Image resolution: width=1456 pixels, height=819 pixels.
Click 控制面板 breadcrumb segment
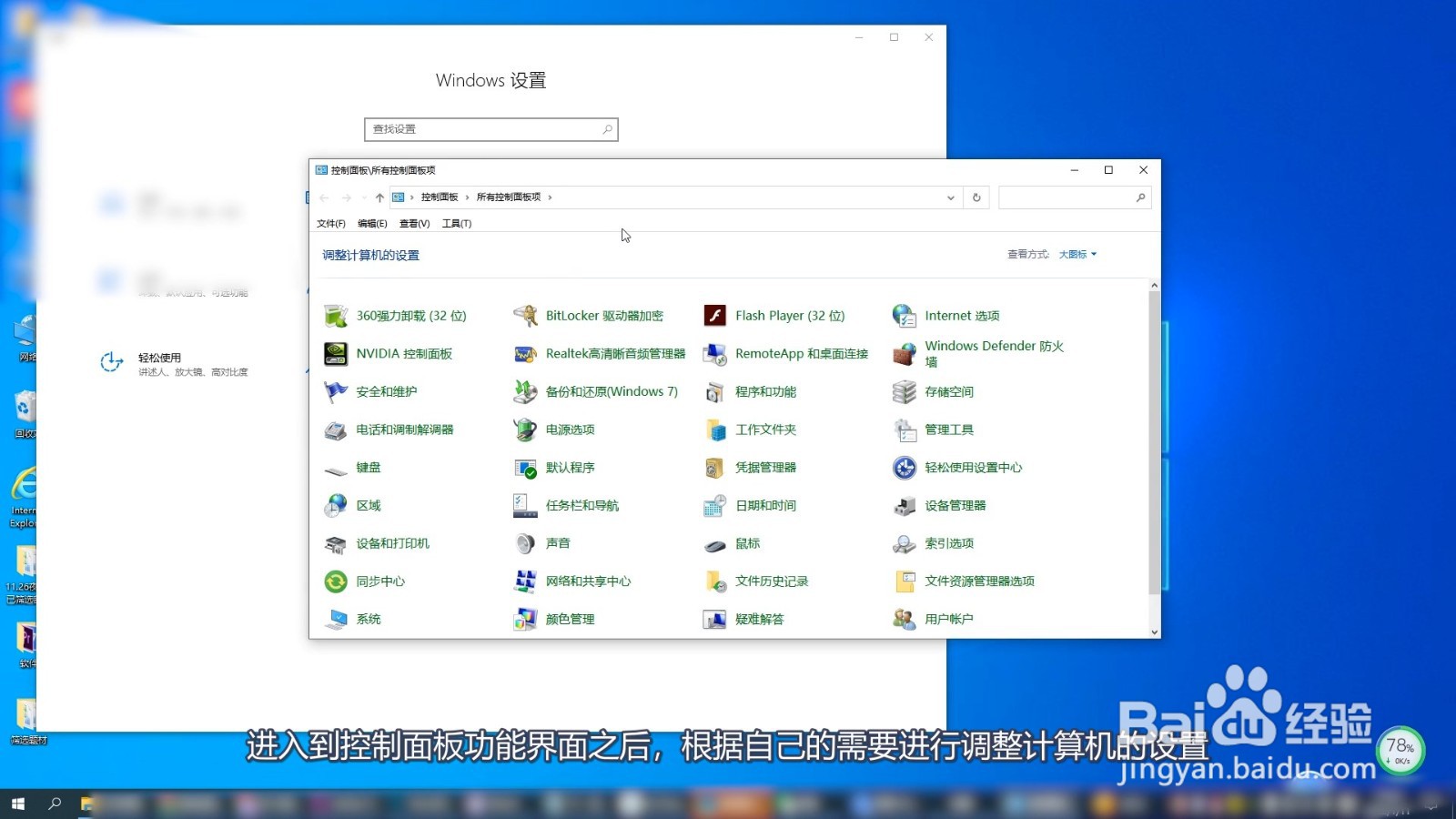[x=440, y=197]
